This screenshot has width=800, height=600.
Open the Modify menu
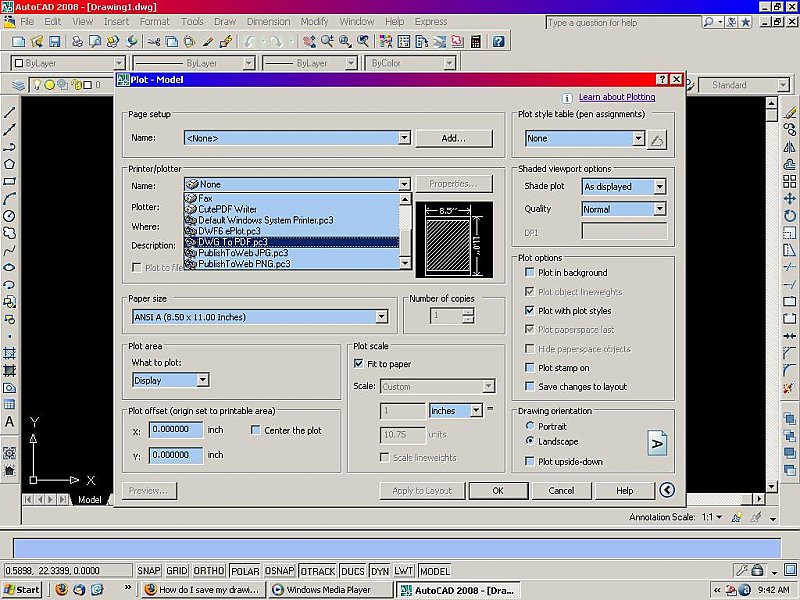click(314, 21)
